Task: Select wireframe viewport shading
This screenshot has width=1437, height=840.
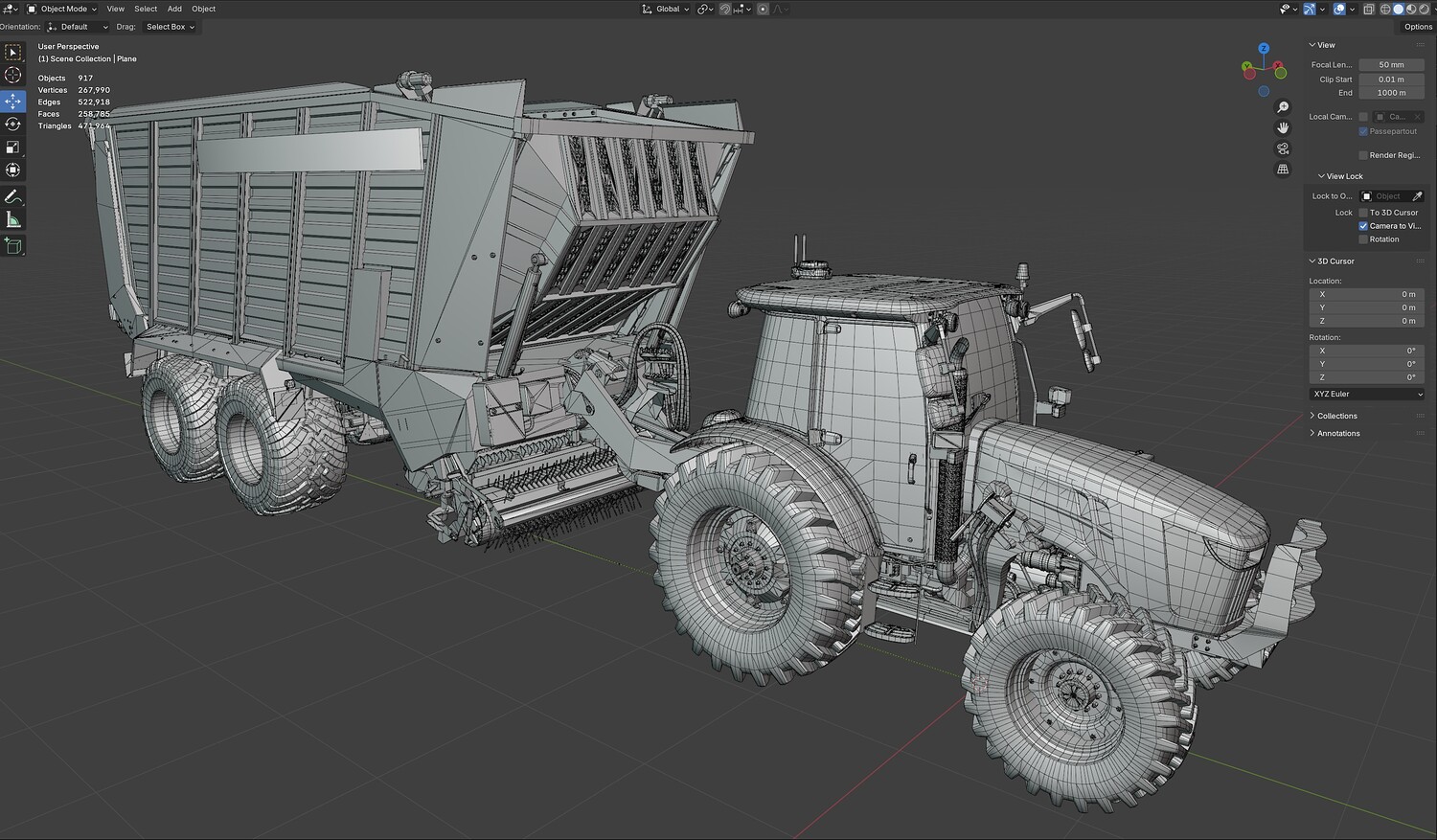Action: [1385, 9]
